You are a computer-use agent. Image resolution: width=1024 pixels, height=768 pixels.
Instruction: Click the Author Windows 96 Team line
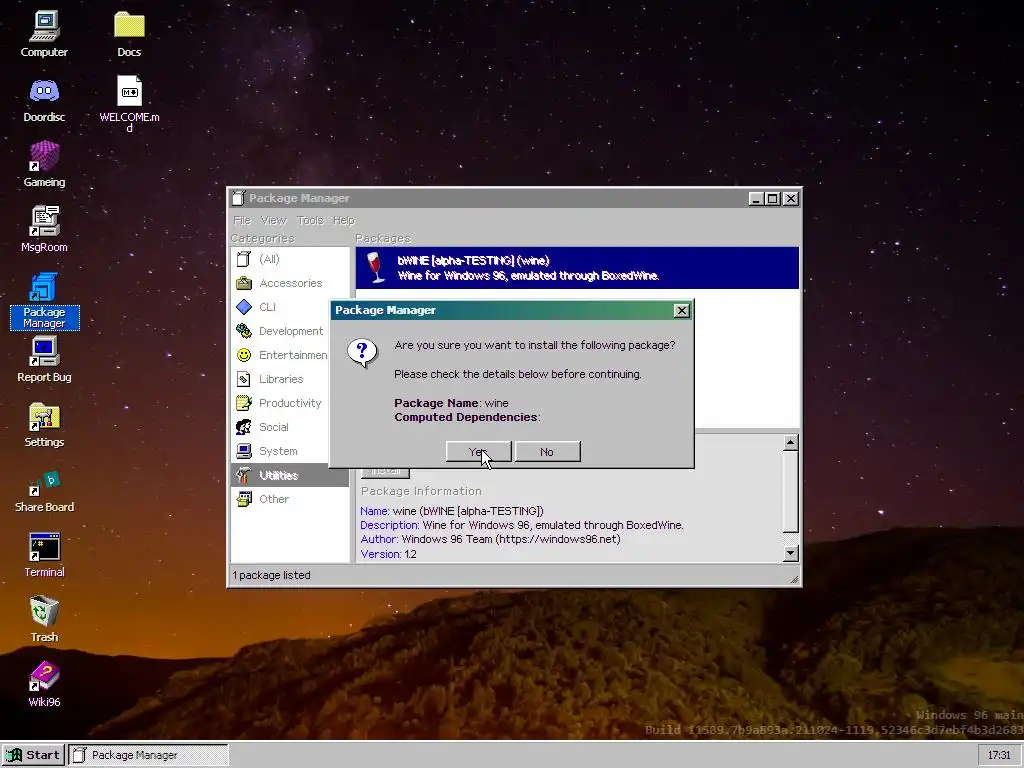click(490, 539)
